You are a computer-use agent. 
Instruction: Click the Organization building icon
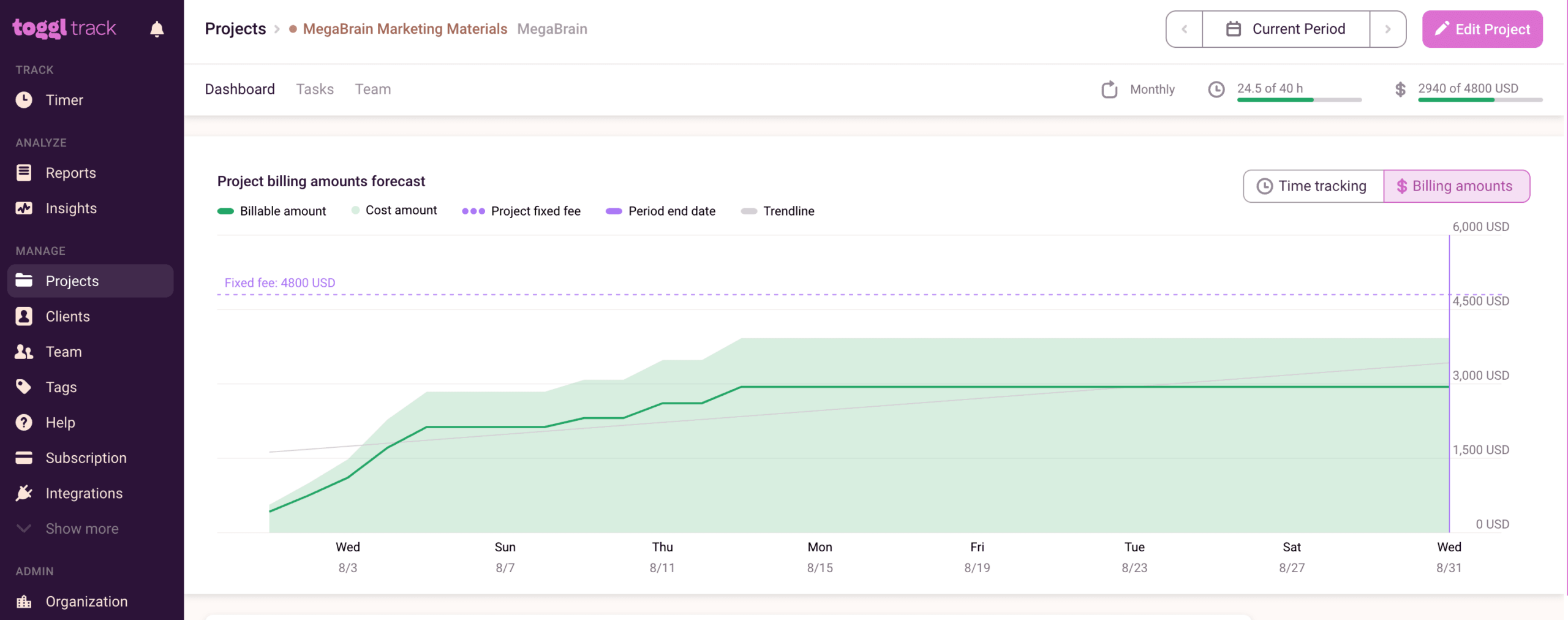pos(24,601)
